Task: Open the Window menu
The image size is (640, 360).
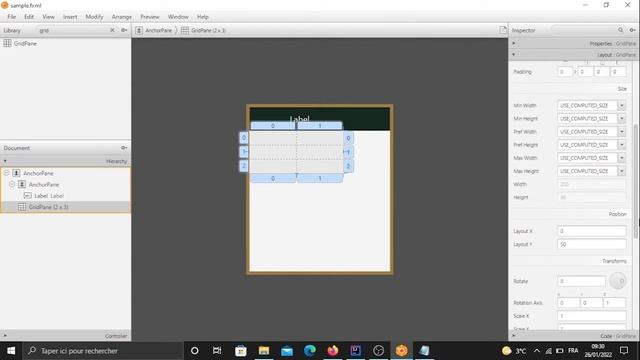Action: coord(178,17)
